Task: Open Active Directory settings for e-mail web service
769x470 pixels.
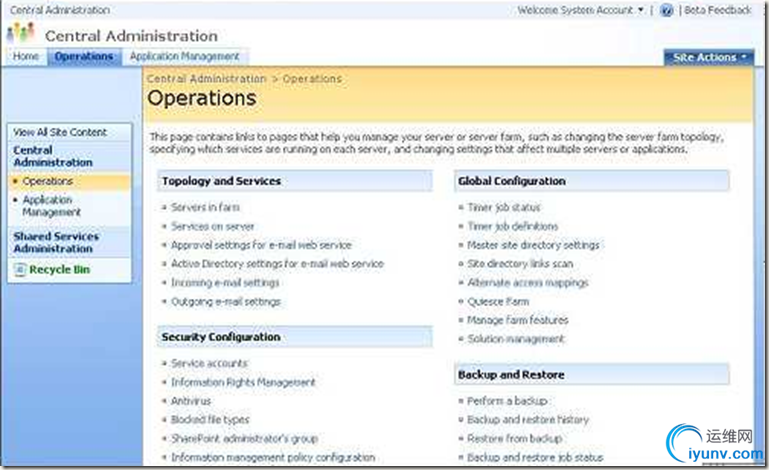Action: pyautogui.click(x=277, y=264)
